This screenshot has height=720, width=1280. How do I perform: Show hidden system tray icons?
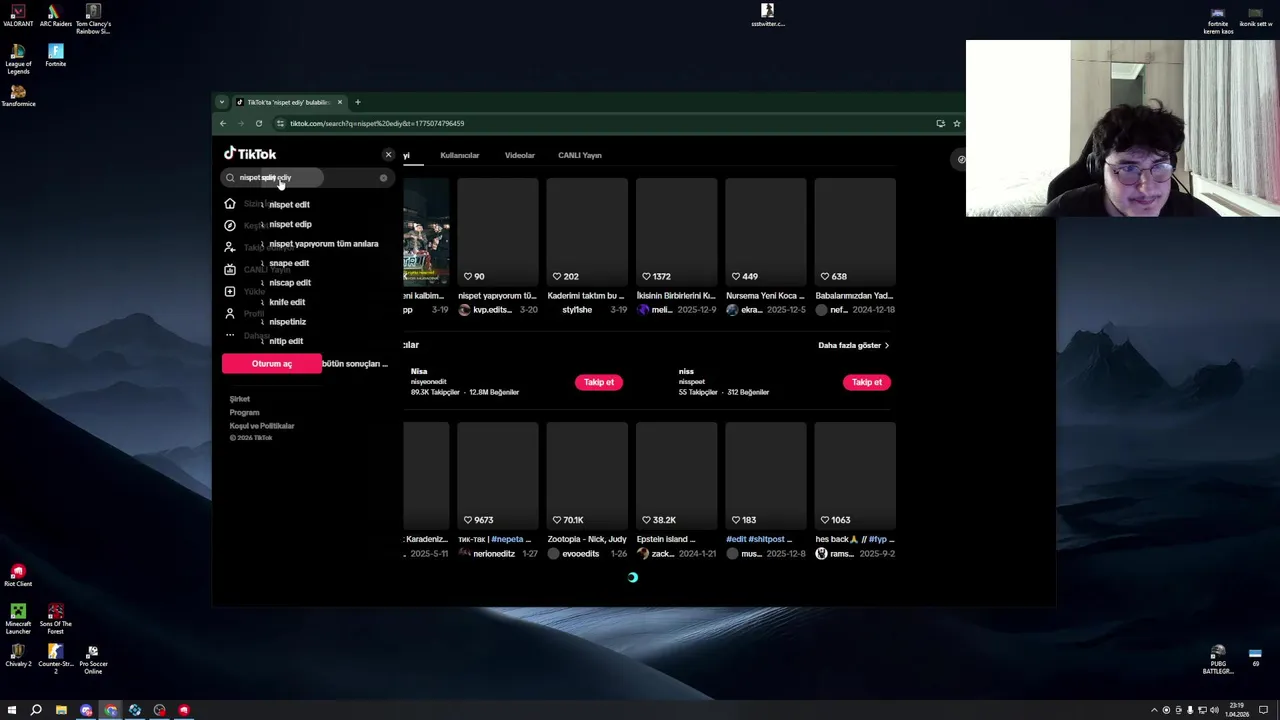coord(1154,710)
